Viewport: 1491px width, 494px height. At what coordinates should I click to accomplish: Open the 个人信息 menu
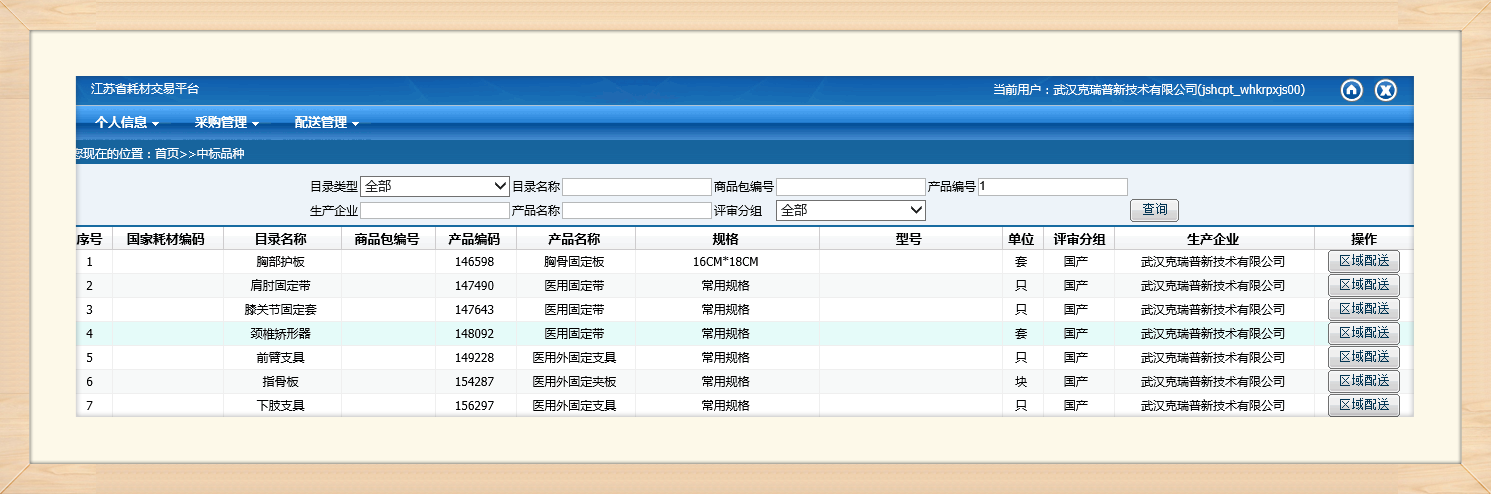127,123
